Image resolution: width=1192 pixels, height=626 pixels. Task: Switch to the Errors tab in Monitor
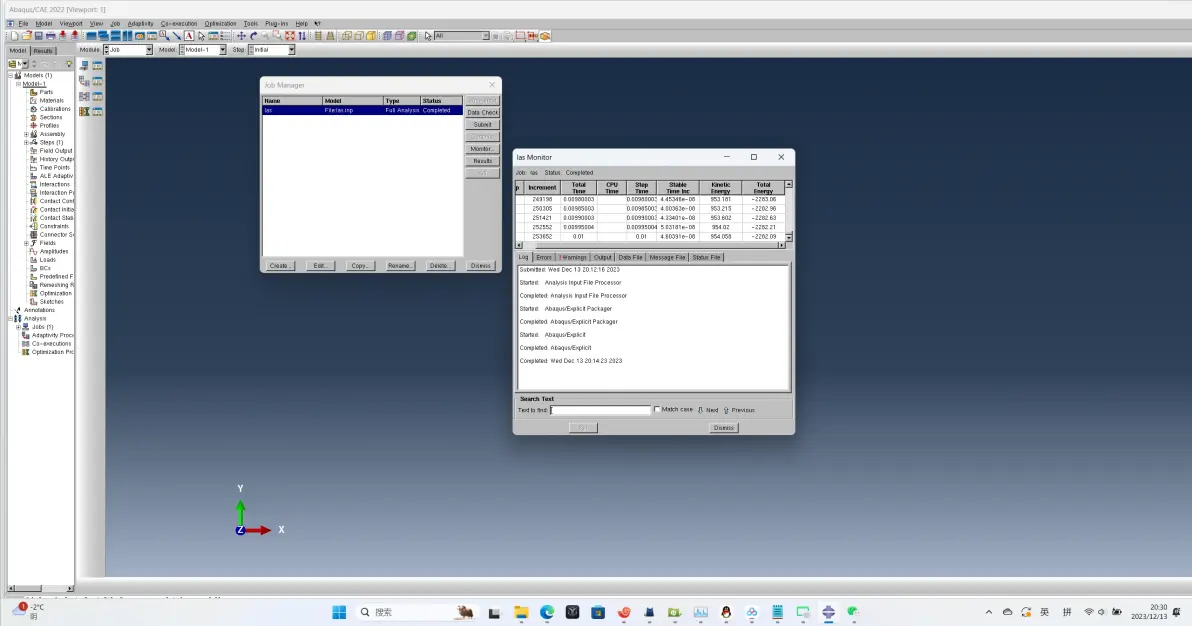(x=544, y=257)
